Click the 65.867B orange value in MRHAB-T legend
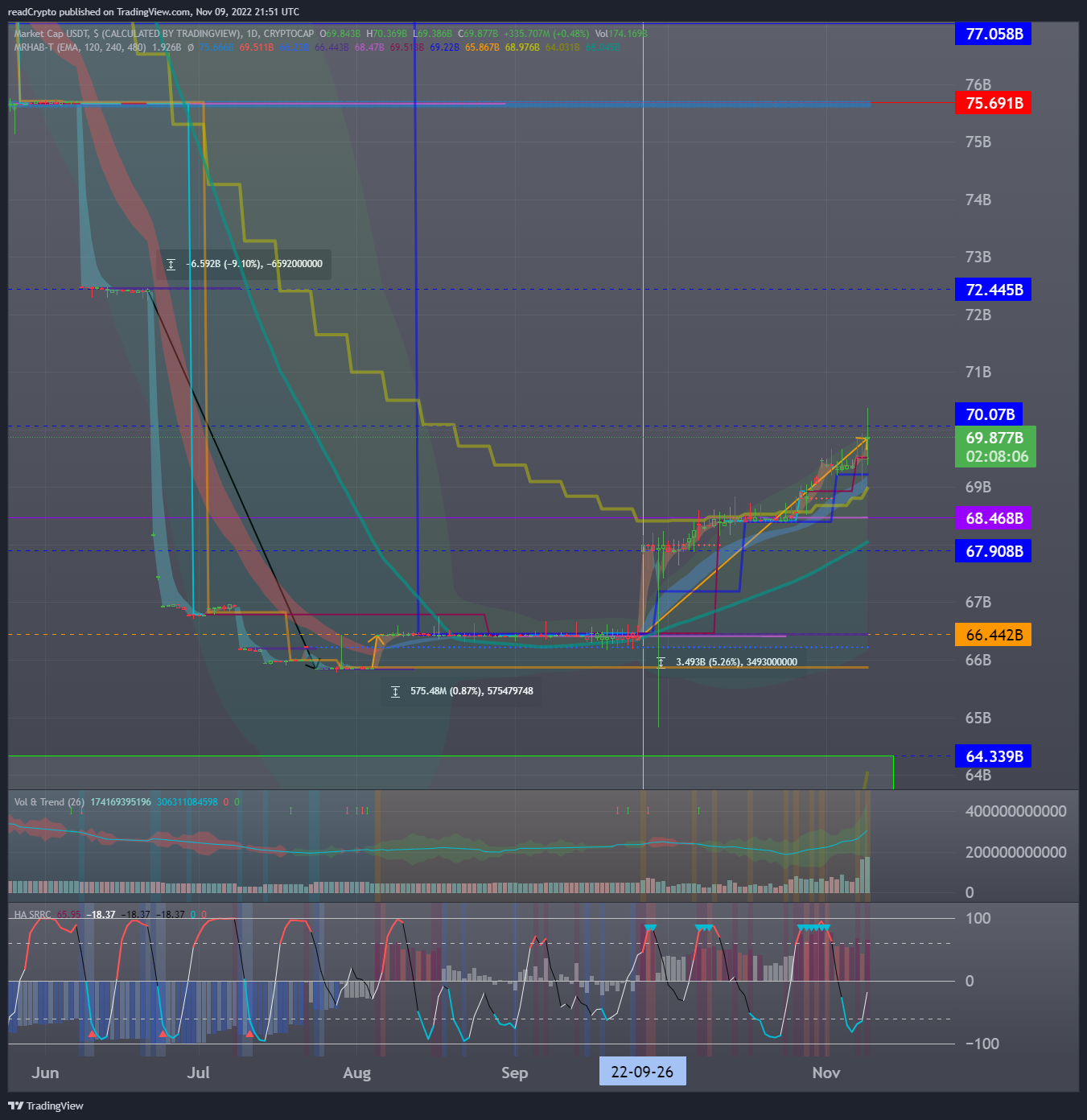The image size is (1087, 1120). pyautogui.click(x=482, y=47)
